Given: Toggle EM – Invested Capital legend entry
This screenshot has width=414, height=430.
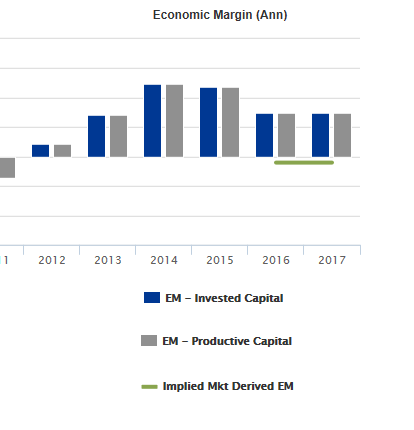Looking at the screenshot, I should click(213, 298).
